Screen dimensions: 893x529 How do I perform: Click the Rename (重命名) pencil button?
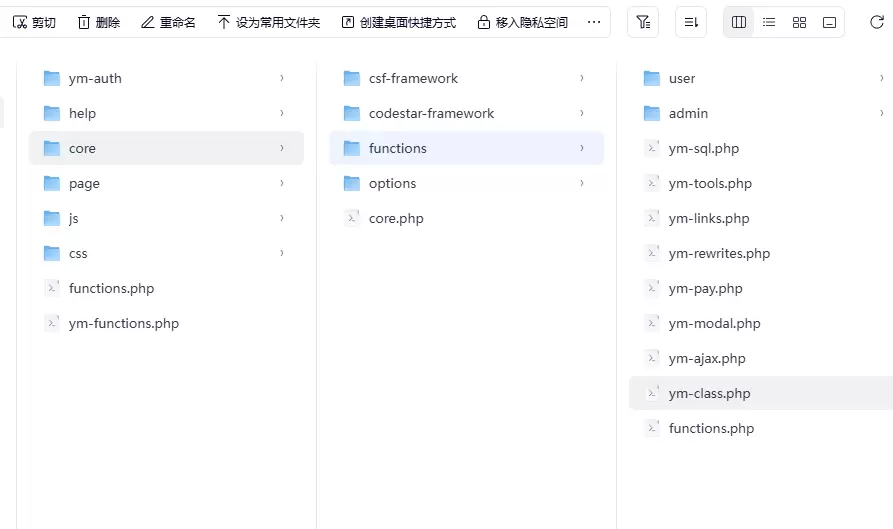pyautogui.click(x=168, y=22)
